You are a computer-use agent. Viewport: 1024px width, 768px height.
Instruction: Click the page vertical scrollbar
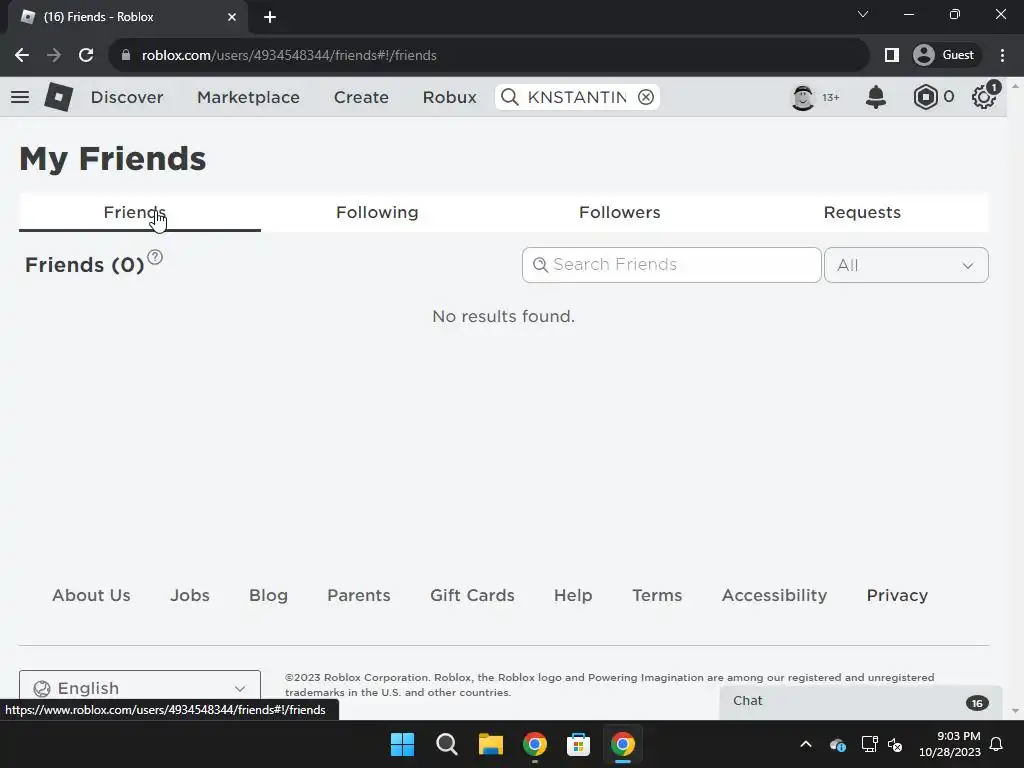1015,398
